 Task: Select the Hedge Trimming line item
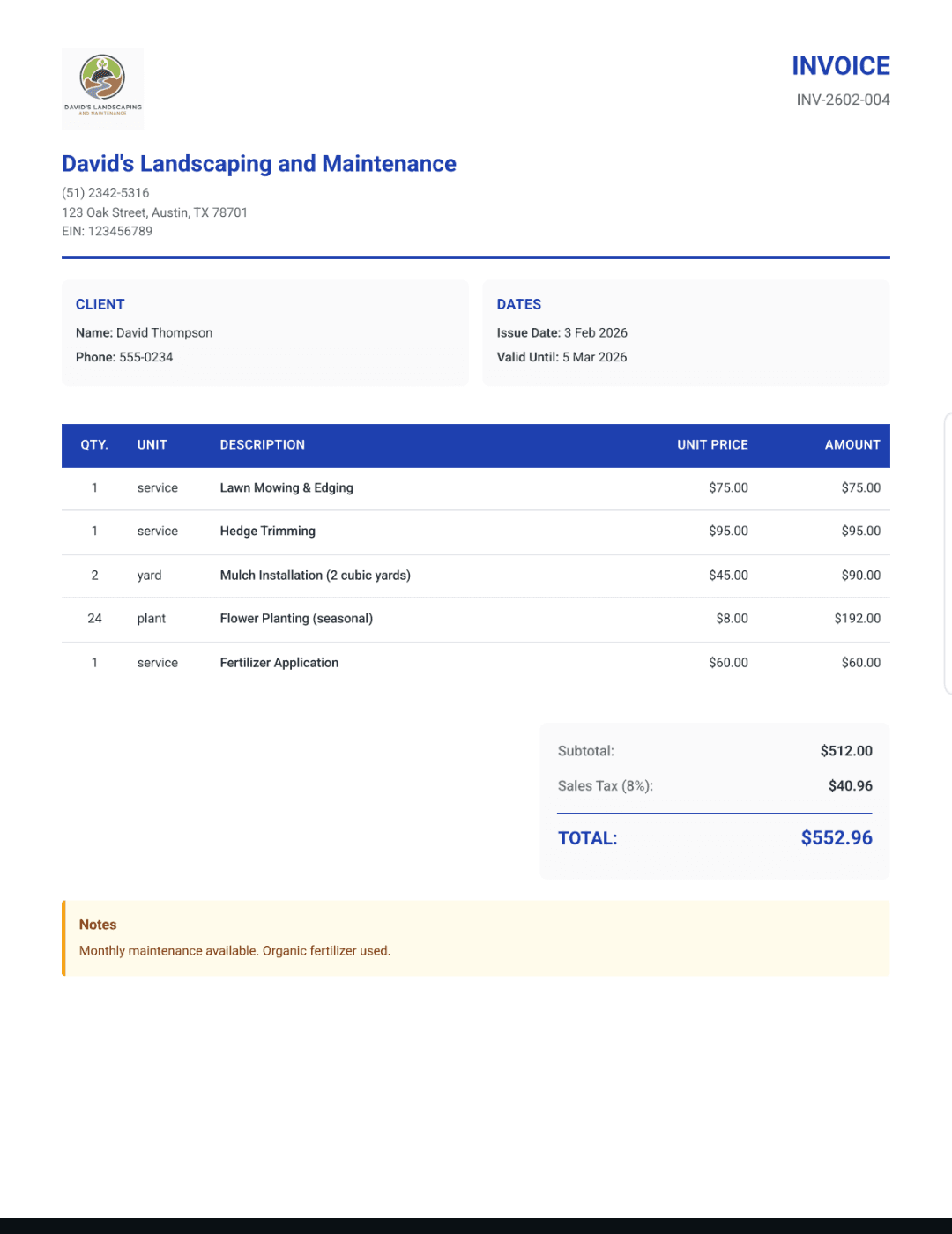pos(267,531)
